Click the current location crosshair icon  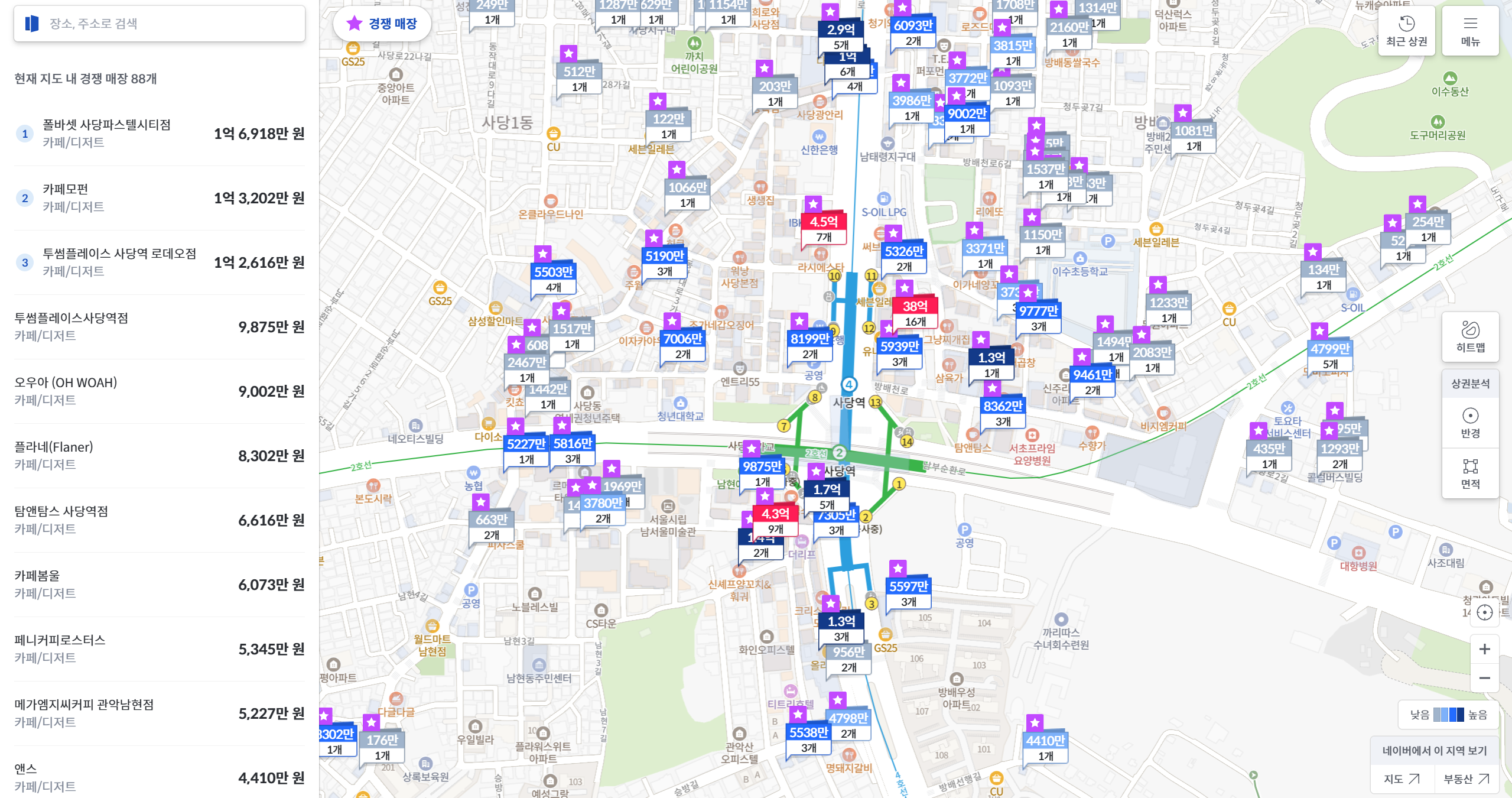(1484, 612)
